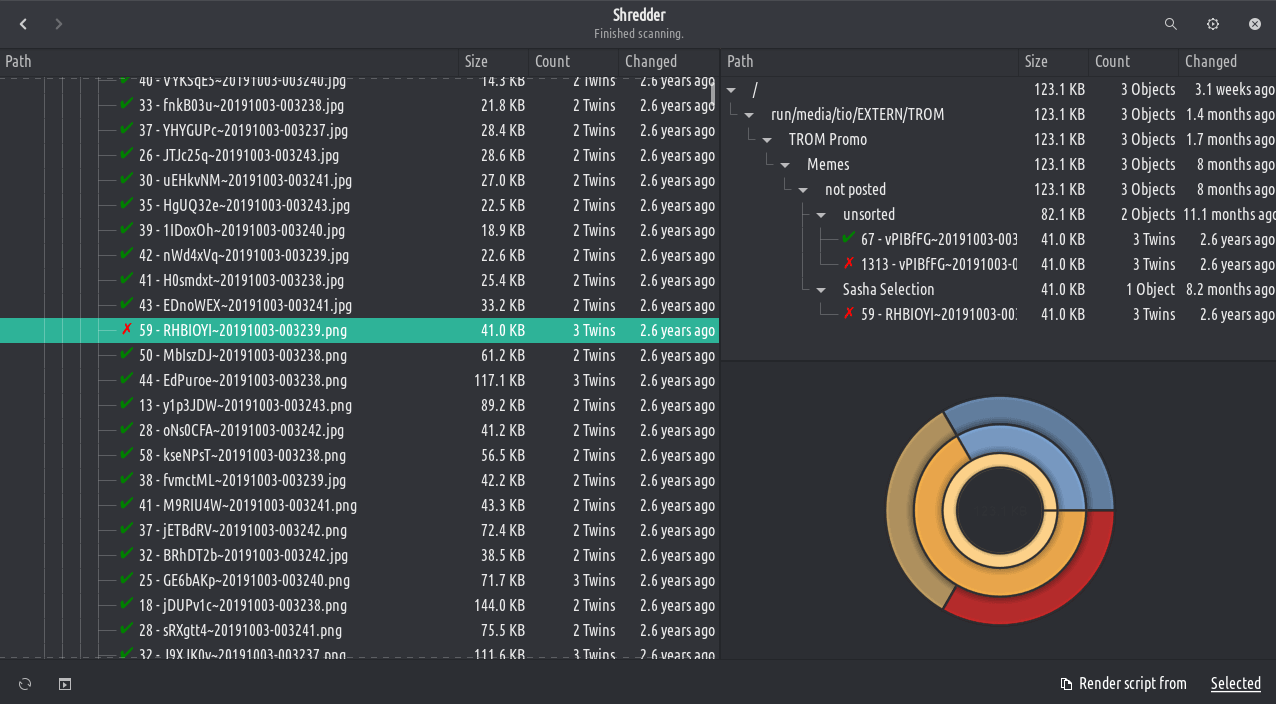The height and width of the screenshot is (704, 1276).
Task: Sort right panel by Changed column
Action: click(x=1211, y=61)
